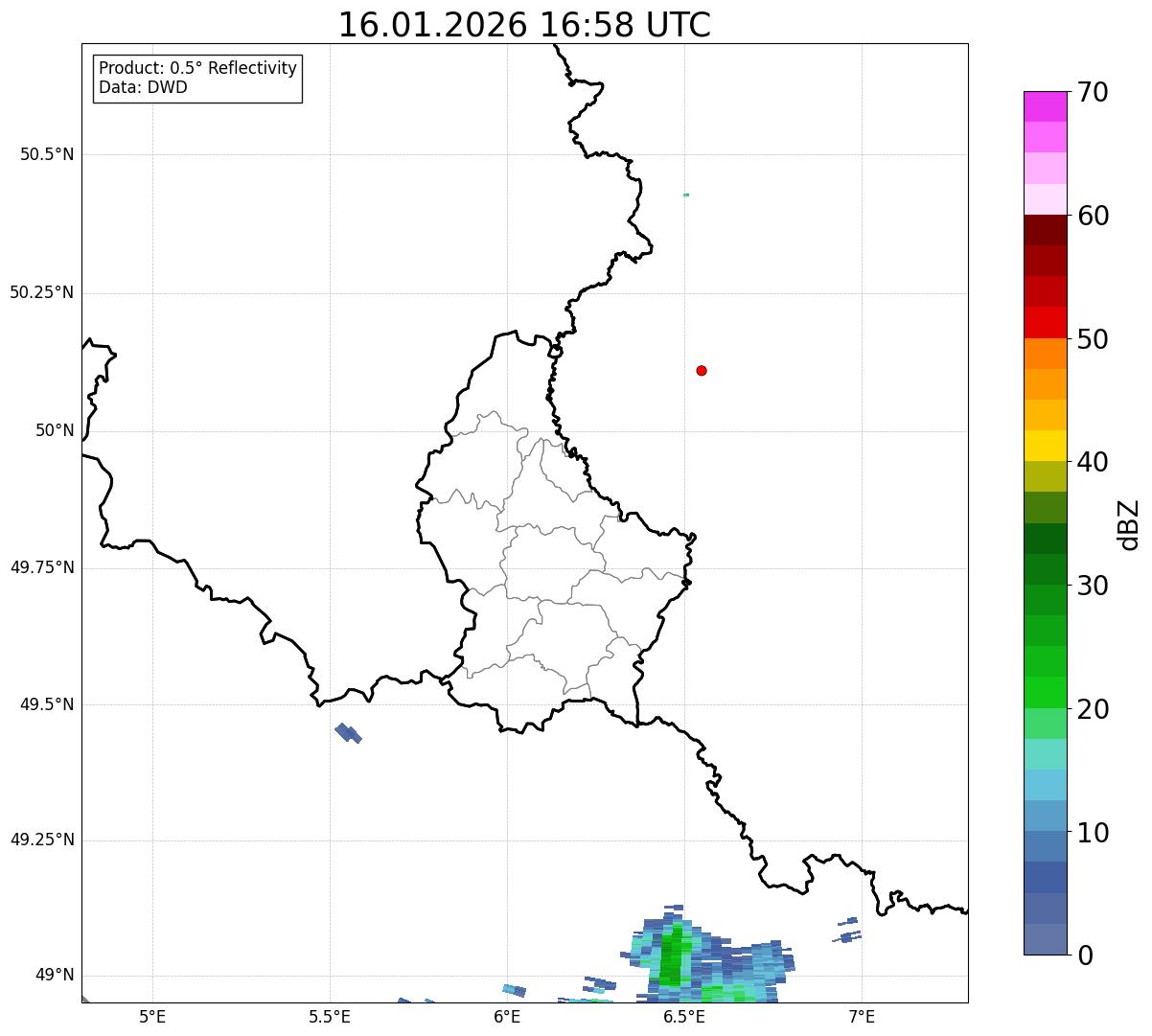1152x1036 pixels.
Task: Click the 10 colorbar tick label
Action: coord(1093,833)
